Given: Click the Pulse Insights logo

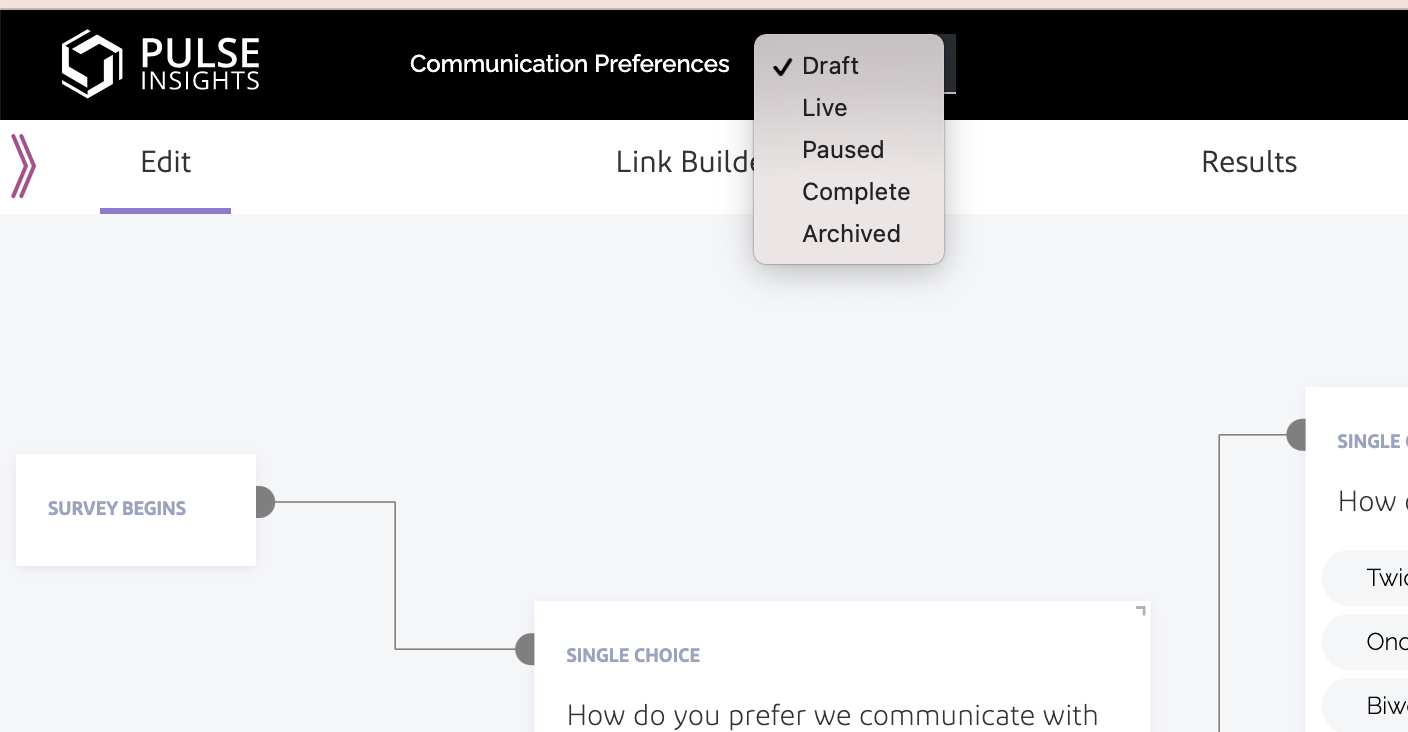Looking at the screenshot, I should [x=160, y=64].
